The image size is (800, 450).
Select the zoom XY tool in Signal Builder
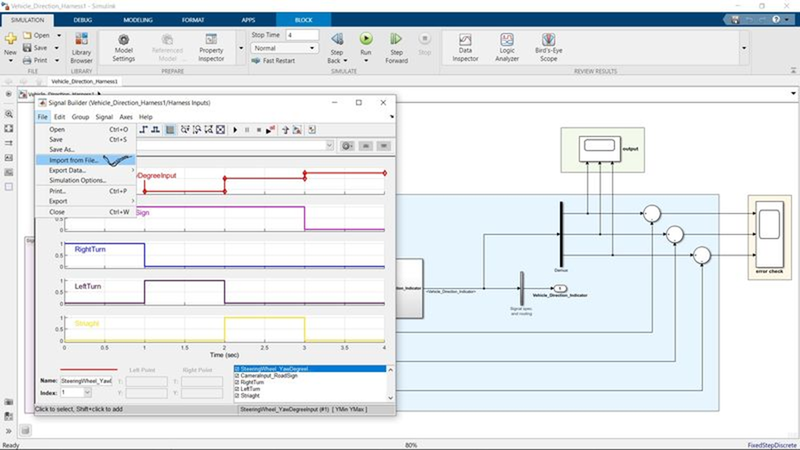pyautogui.click(x=208, y=130)
